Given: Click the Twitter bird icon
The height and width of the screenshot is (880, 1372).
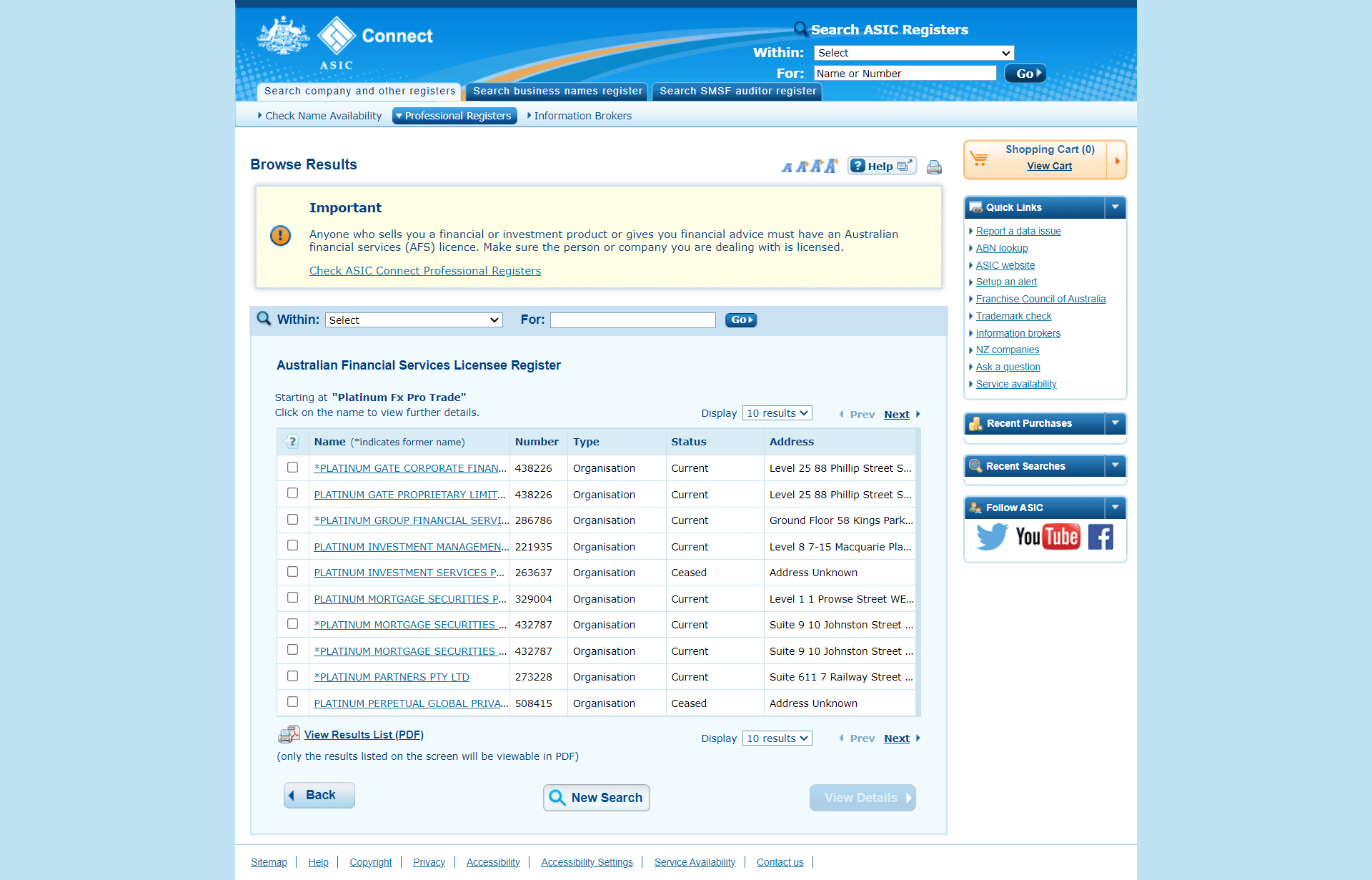Looking at the screenshot, I should point(992,537).
